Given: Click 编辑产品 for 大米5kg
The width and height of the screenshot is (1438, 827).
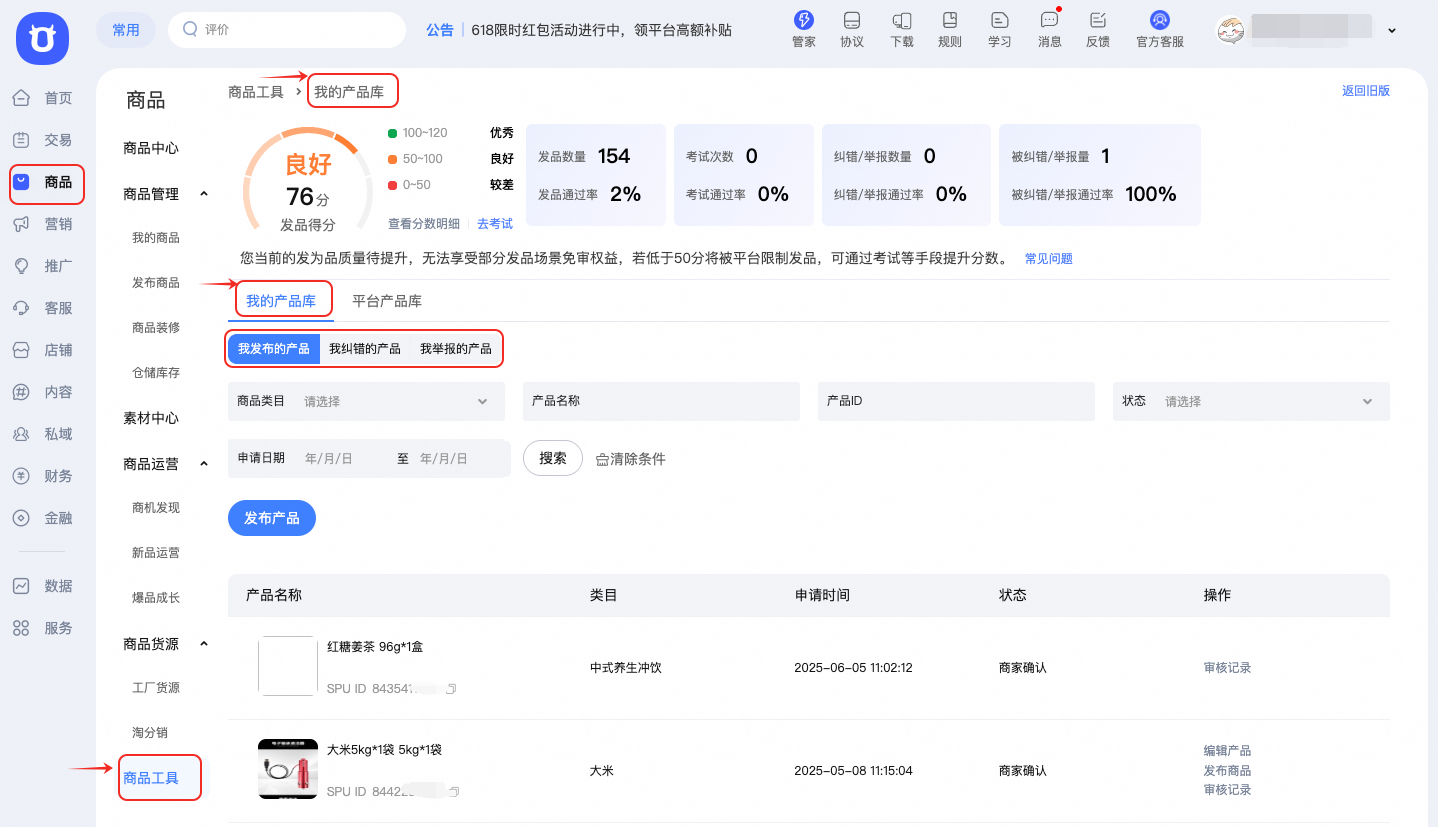Looking at the screenshot, I should [1227, 751].
